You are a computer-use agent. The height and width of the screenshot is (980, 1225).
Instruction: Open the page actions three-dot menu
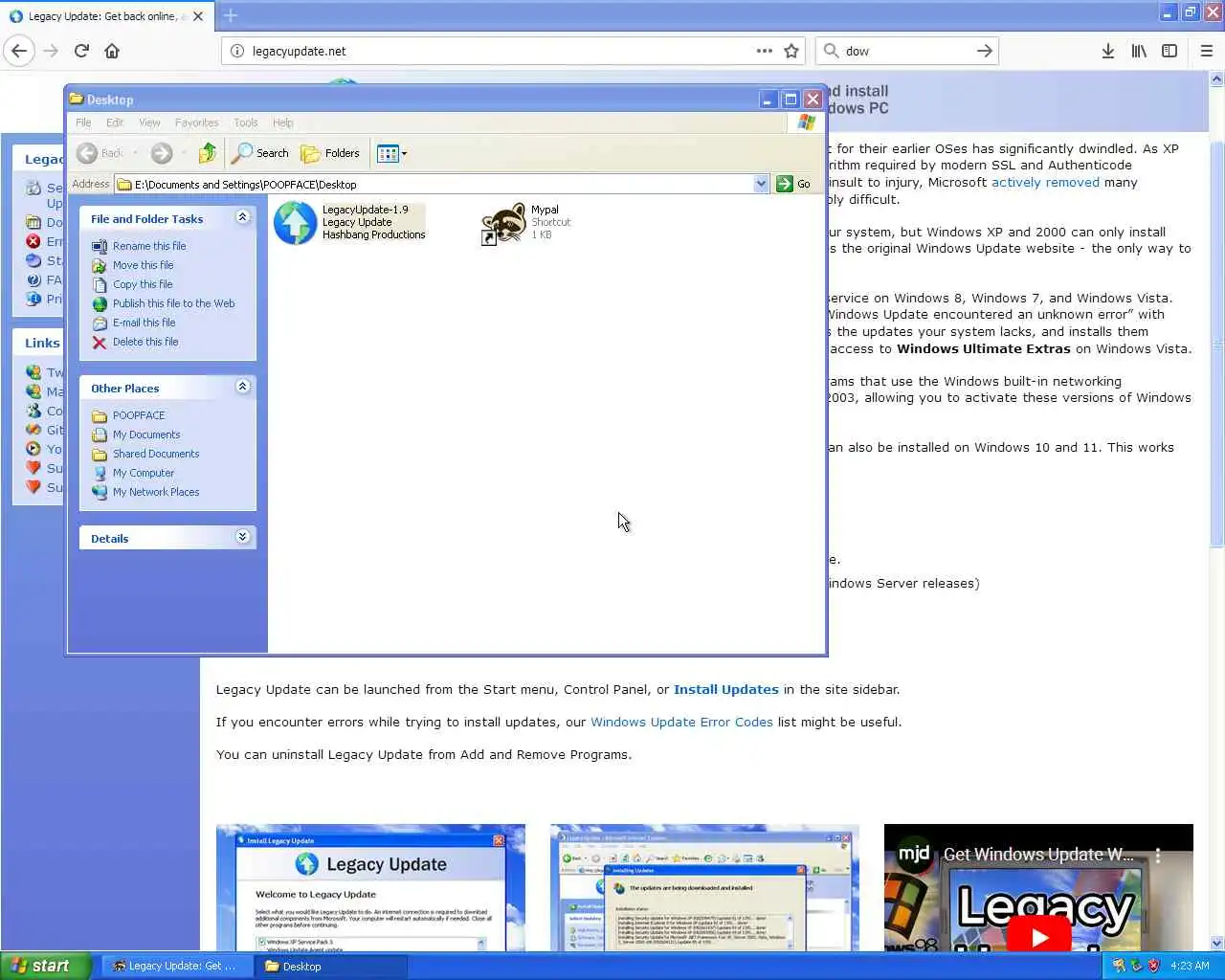point(764,51)
